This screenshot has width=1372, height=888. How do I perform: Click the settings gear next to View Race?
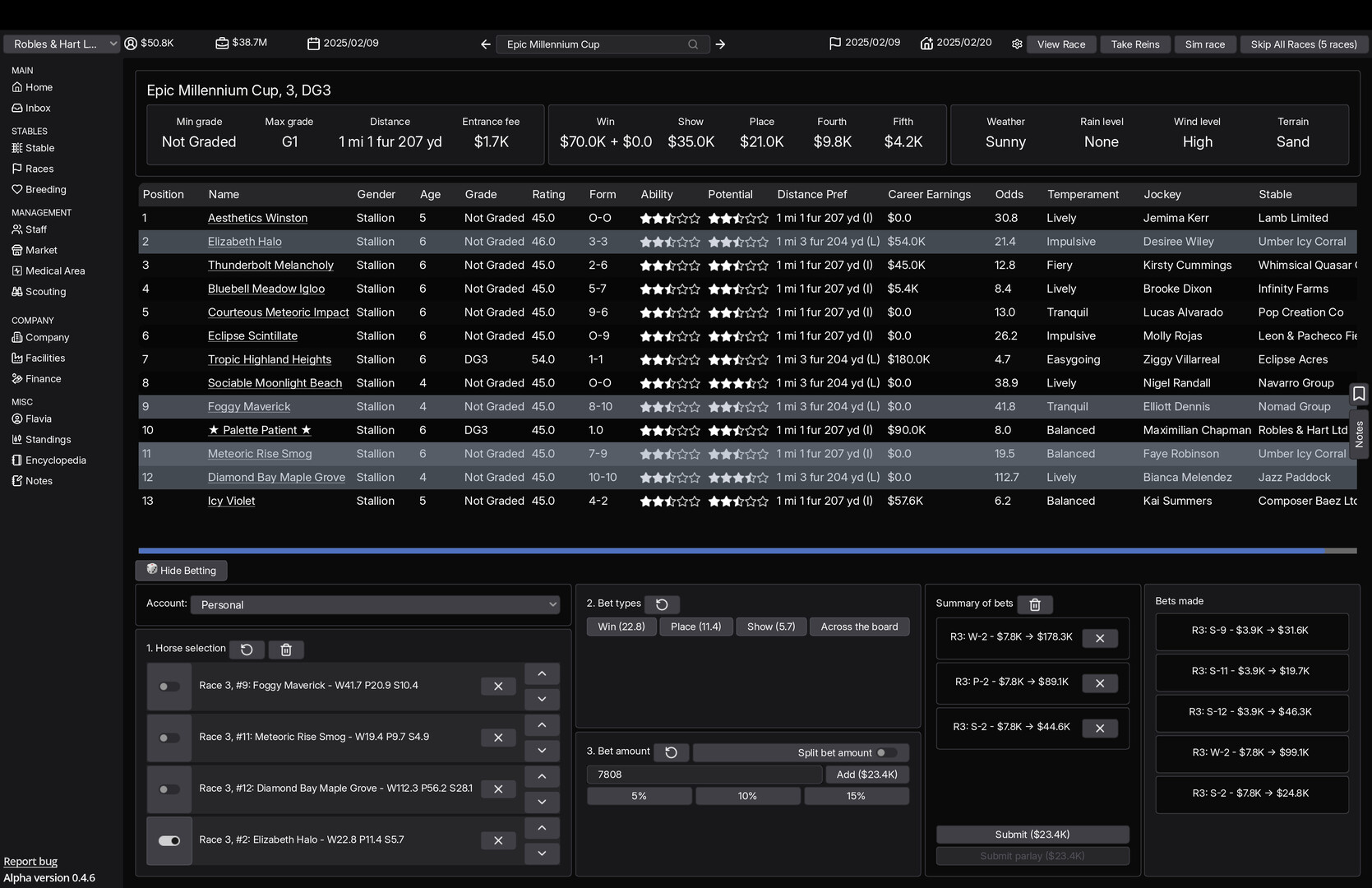[1016, 44]
